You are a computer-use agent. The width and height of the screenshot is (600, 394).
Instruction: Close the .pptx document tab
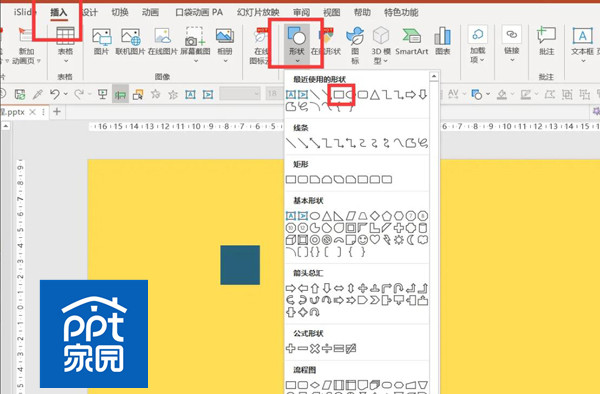(x=33, y=112)
